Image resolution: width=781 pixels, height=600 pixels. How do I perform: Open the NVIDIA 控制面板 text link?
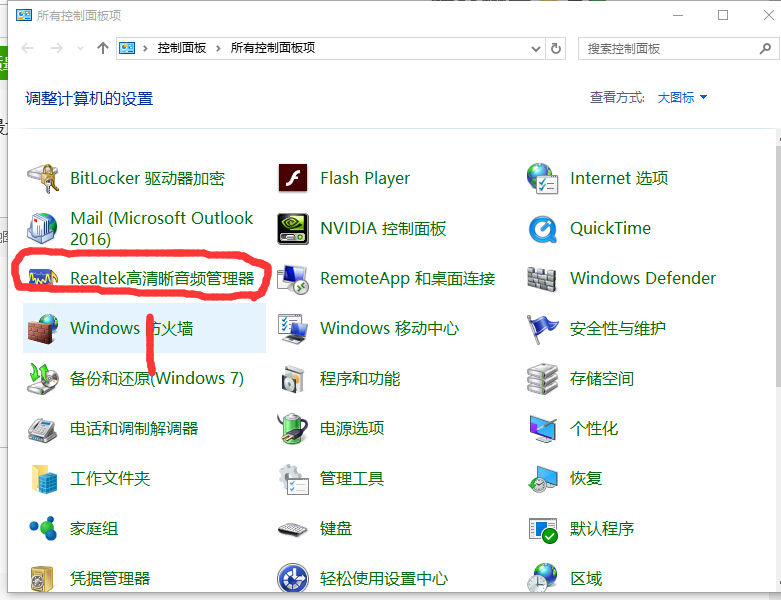coord(383,229)
